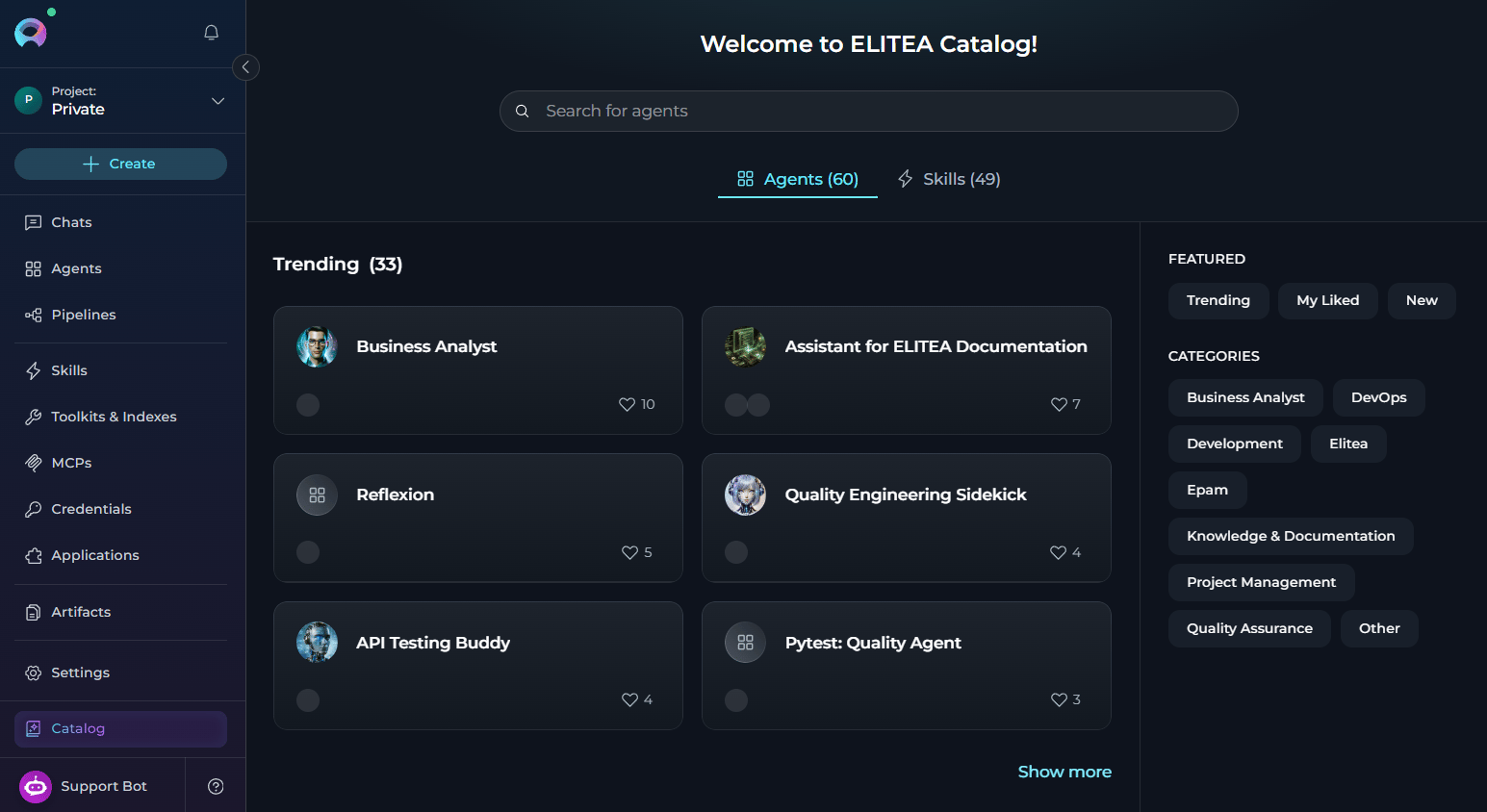Viewport: 1487px width, 812px height.
Task: Click Quality Engineering Sidekick avatar
Action: point(745,495)
